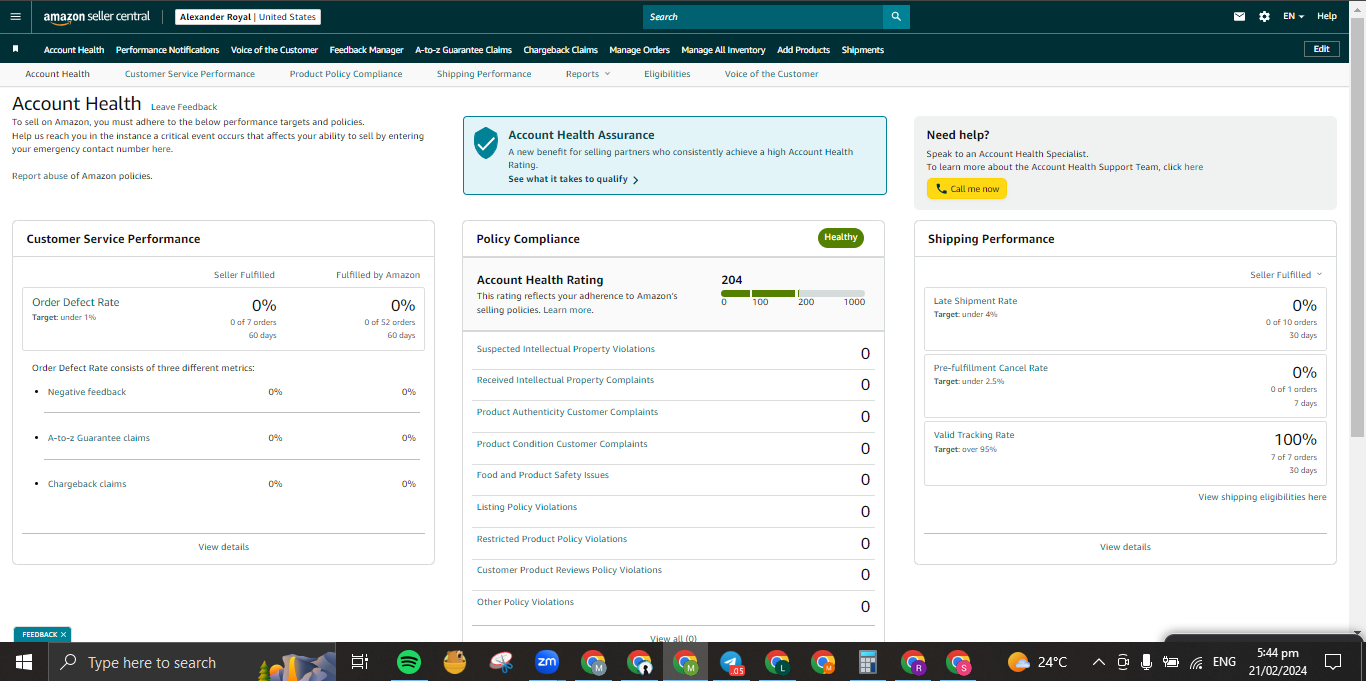Click the microphone tray icon
1366x681 pixels.
point(1146,662)
